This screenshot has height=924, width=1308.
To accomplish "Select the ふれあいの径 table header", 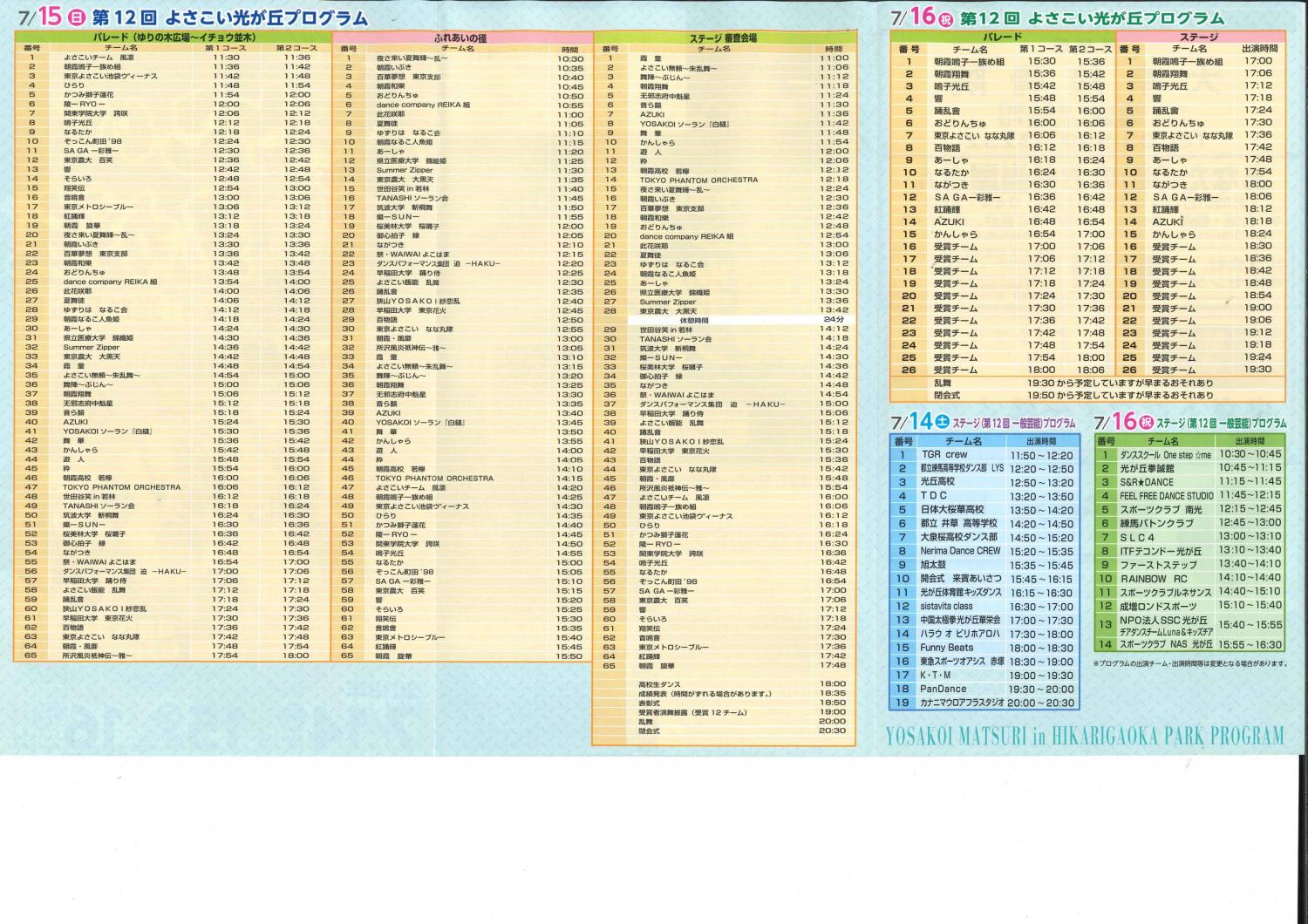I will 462,38.
